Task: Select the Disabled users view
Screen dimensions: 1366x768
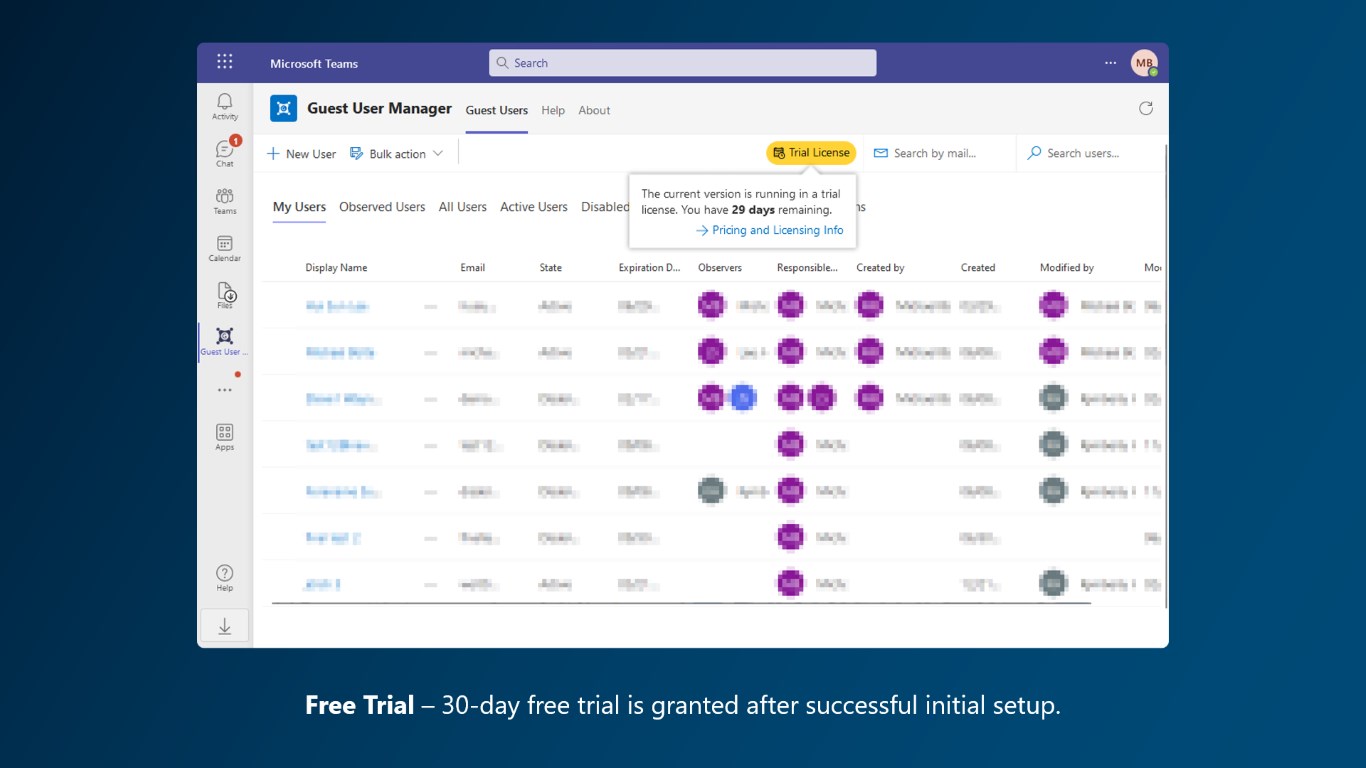Action: 605,207
